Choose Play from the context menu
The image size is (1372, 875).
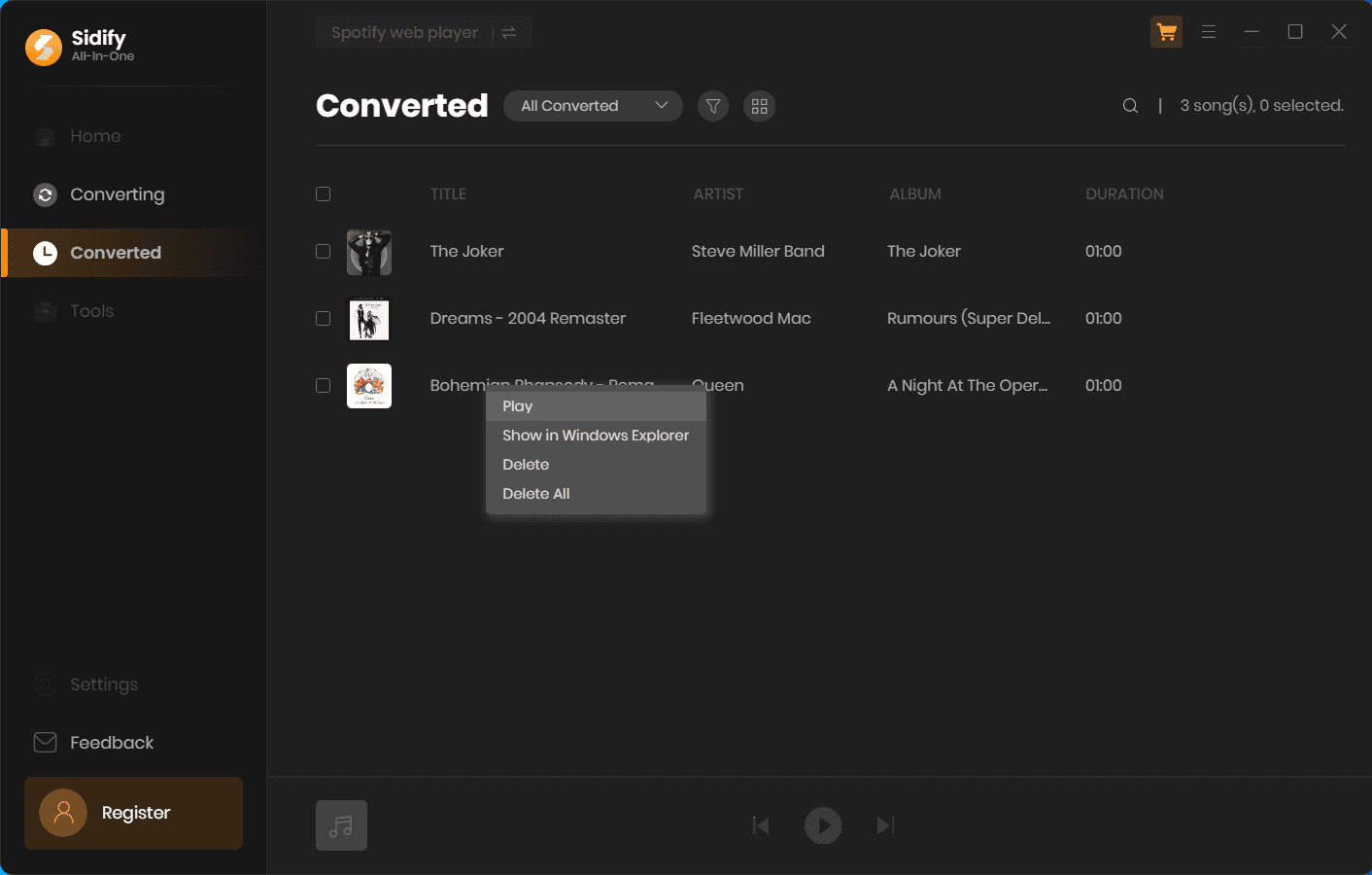(x=596, y=406)
